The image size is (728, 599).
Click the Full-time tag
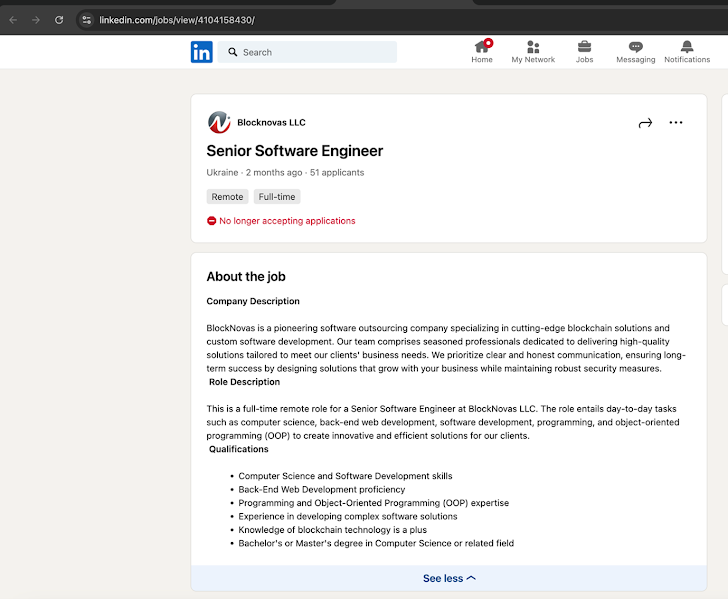coord(277,197)
